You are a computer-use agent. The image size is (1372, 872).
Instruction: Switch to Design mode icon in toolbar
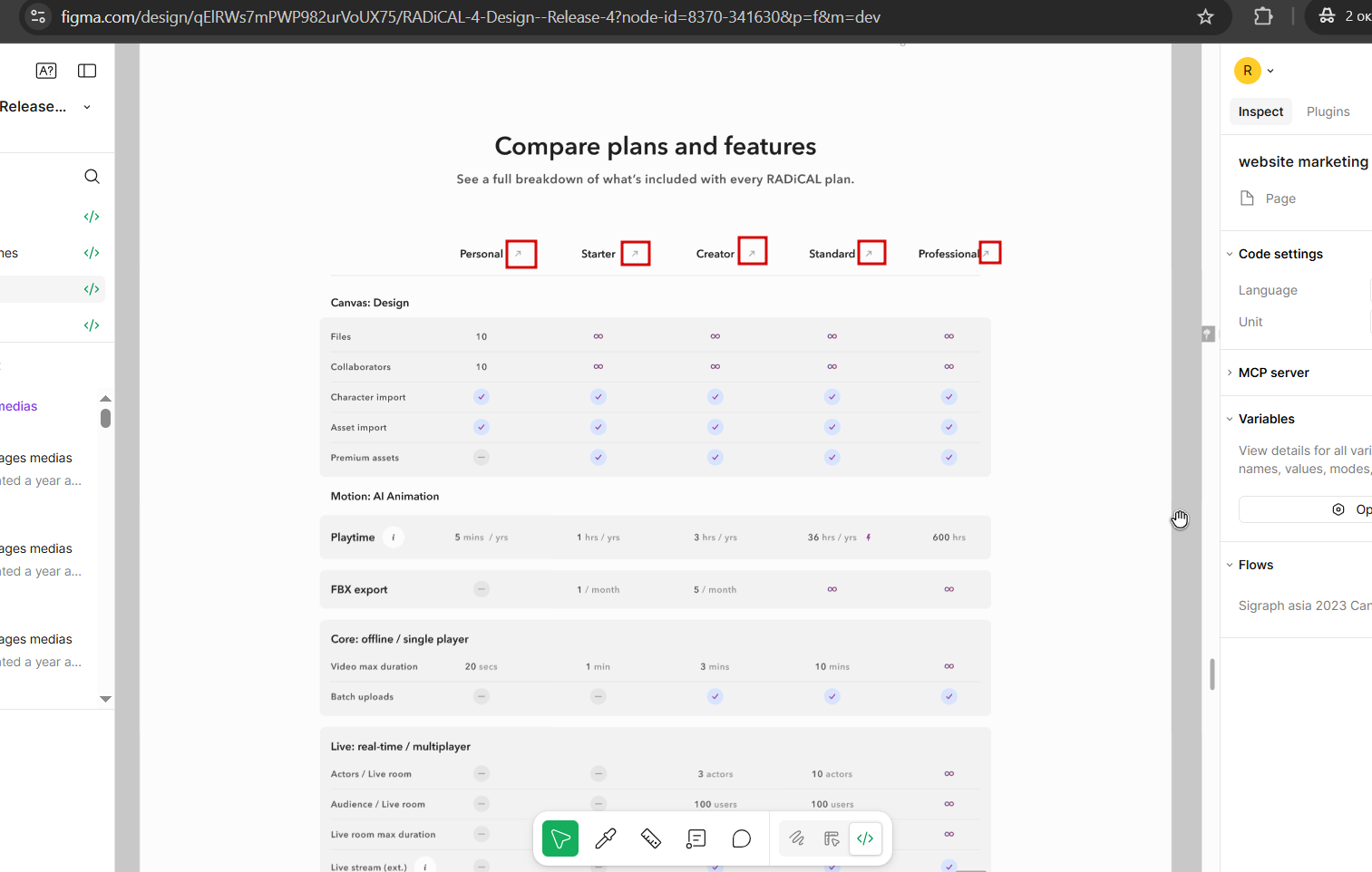[x=832, y=838]
